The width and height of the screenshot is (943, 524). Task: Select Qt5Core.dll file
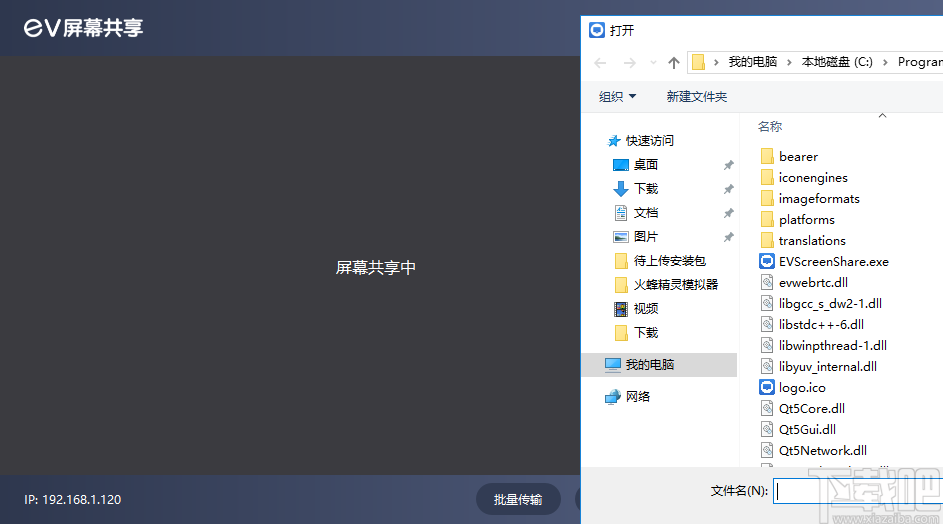811,409
